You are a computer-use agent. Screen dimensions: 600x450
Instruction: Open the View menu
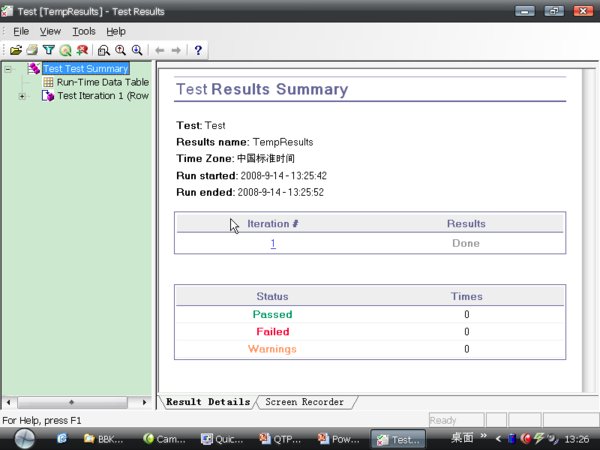(x=50, y=31)
